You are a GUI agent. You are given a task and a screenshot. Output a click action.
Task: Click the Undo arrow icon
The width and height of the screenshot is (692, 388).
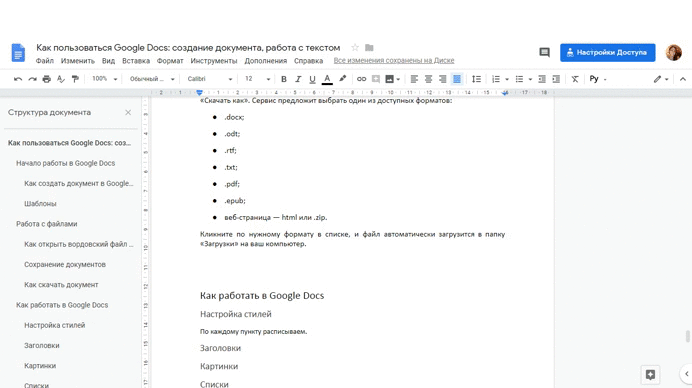pos(18,79)
